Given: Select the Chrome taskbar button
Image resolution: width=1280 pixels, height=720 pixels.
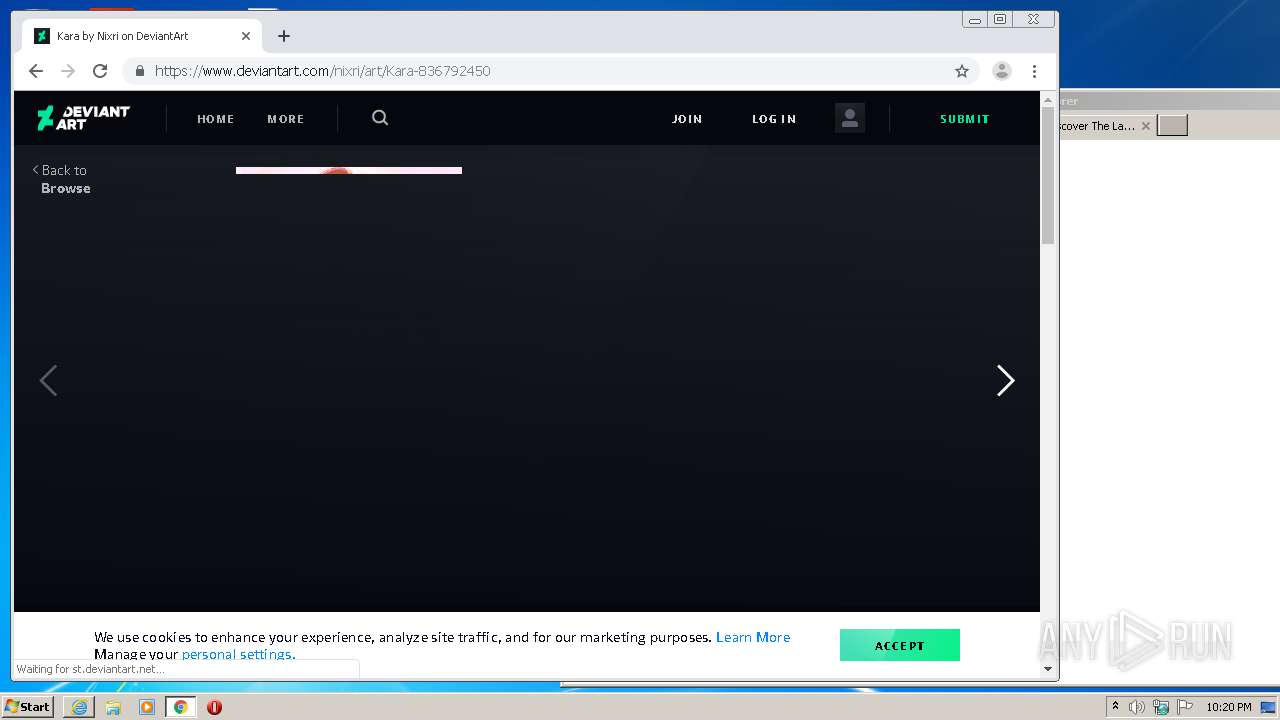Looking at the screenshot, I should pos(181,707).
